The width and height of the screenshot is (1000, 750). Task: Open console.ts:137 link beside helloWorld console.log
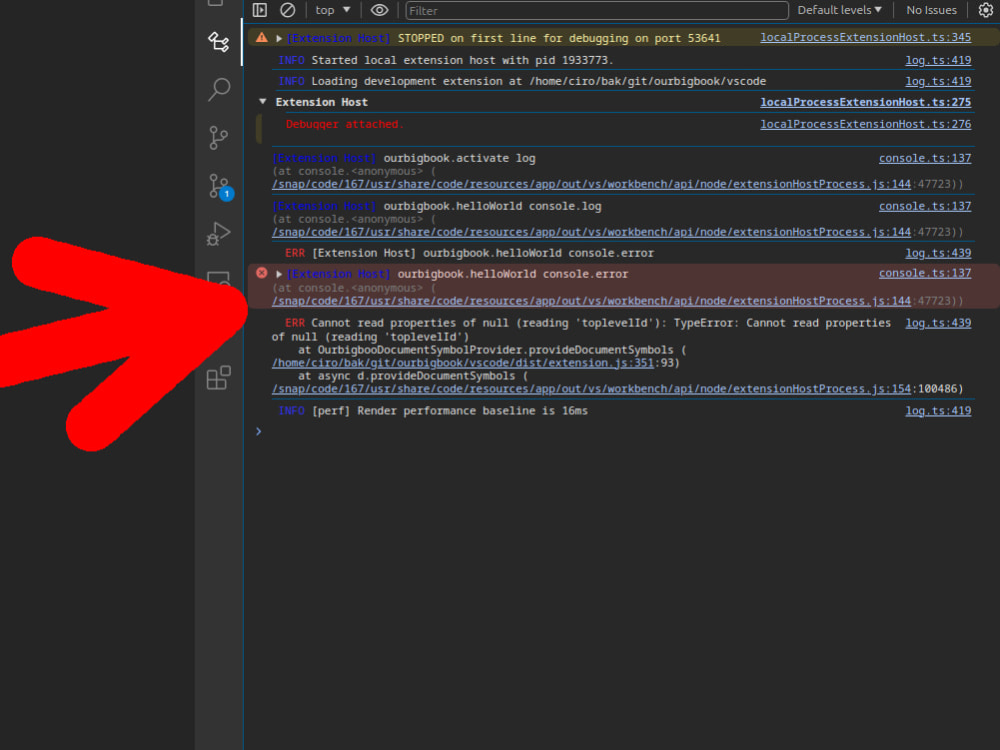[x=925, y=206]
